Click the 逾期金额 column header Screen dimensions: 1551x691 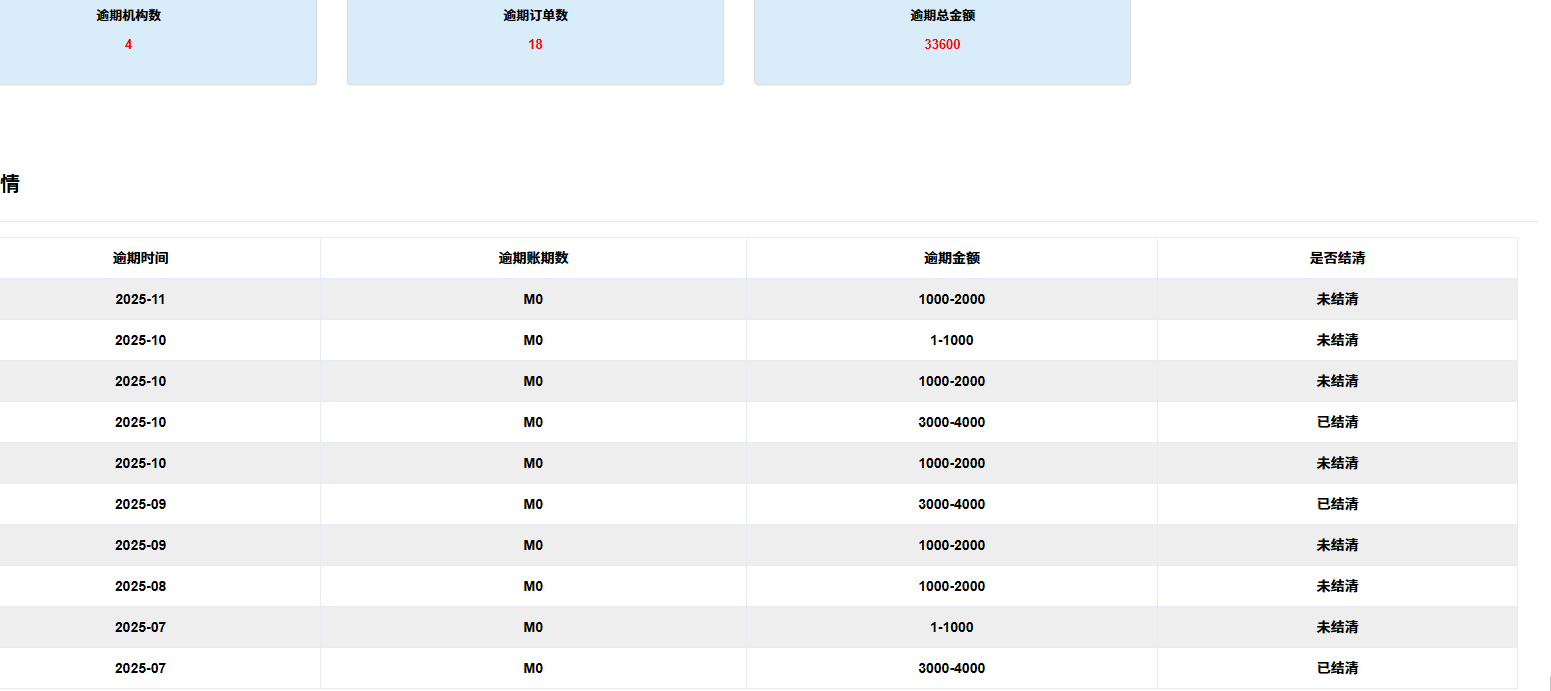951,258
